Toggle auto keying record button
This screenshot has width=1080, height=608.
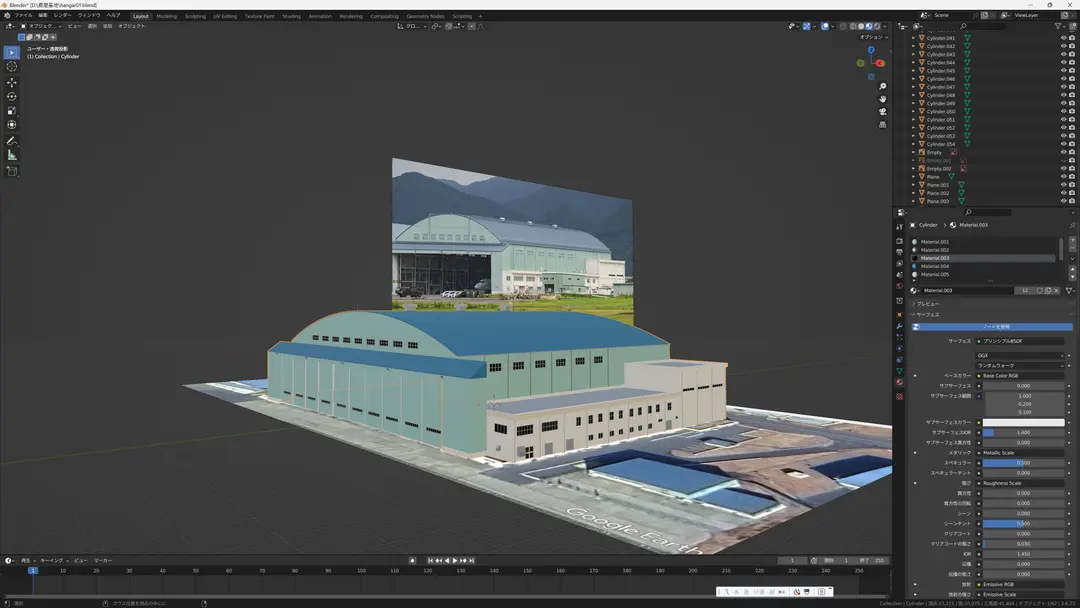(413, 560)
